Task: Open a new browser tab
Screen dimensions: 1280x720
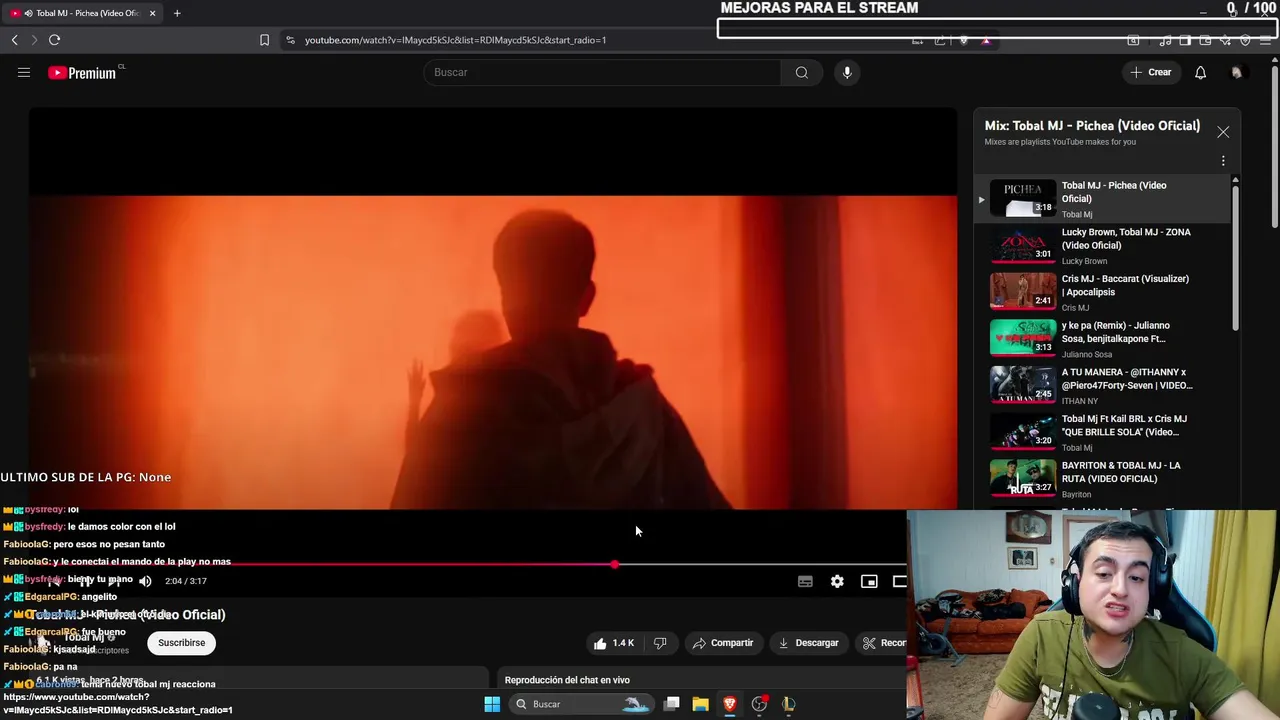Action: point(177,13)
